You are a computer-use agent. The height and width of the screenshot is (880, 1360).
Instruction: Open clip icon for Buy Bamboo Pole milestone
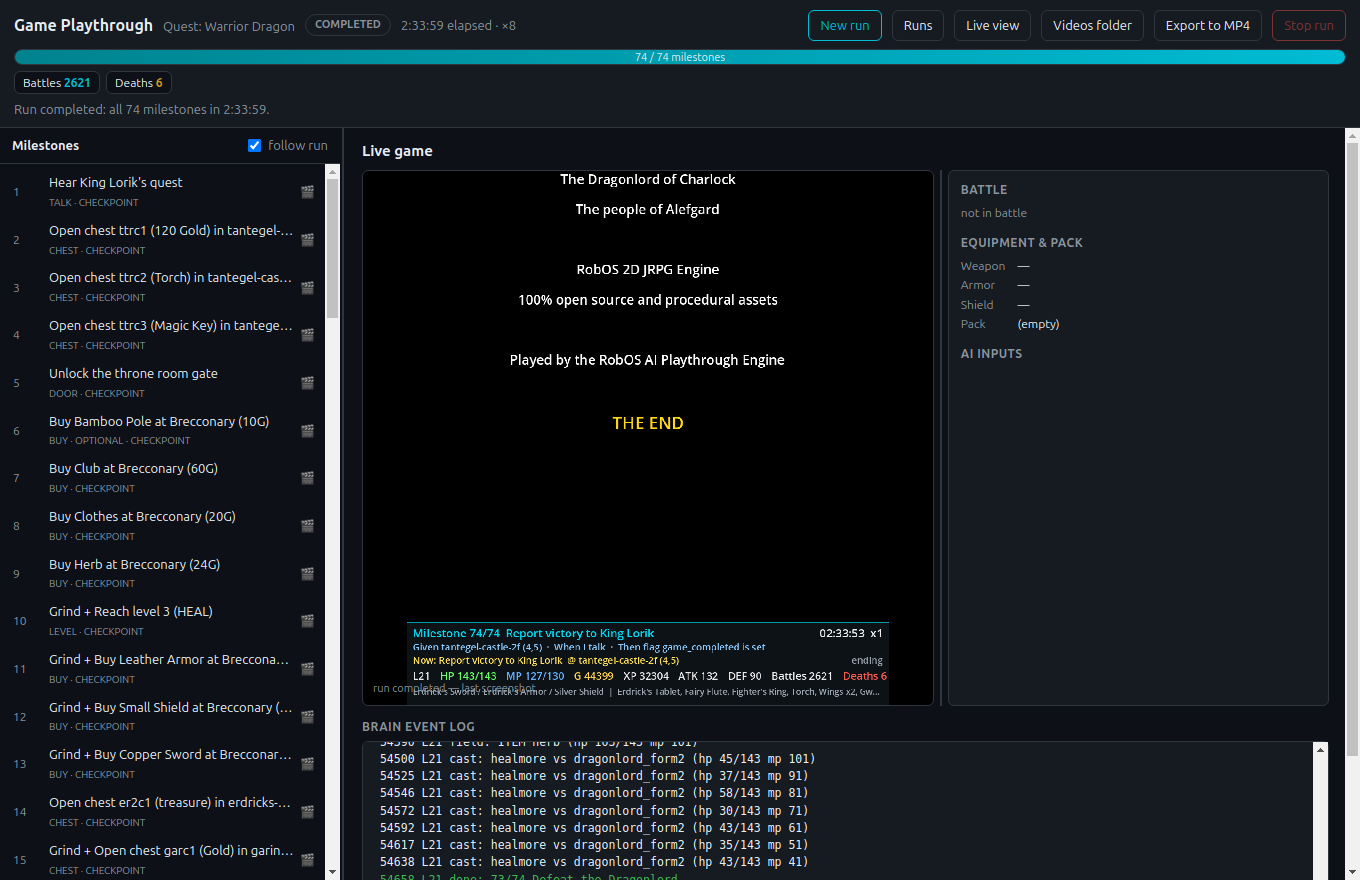coord(307,431)
